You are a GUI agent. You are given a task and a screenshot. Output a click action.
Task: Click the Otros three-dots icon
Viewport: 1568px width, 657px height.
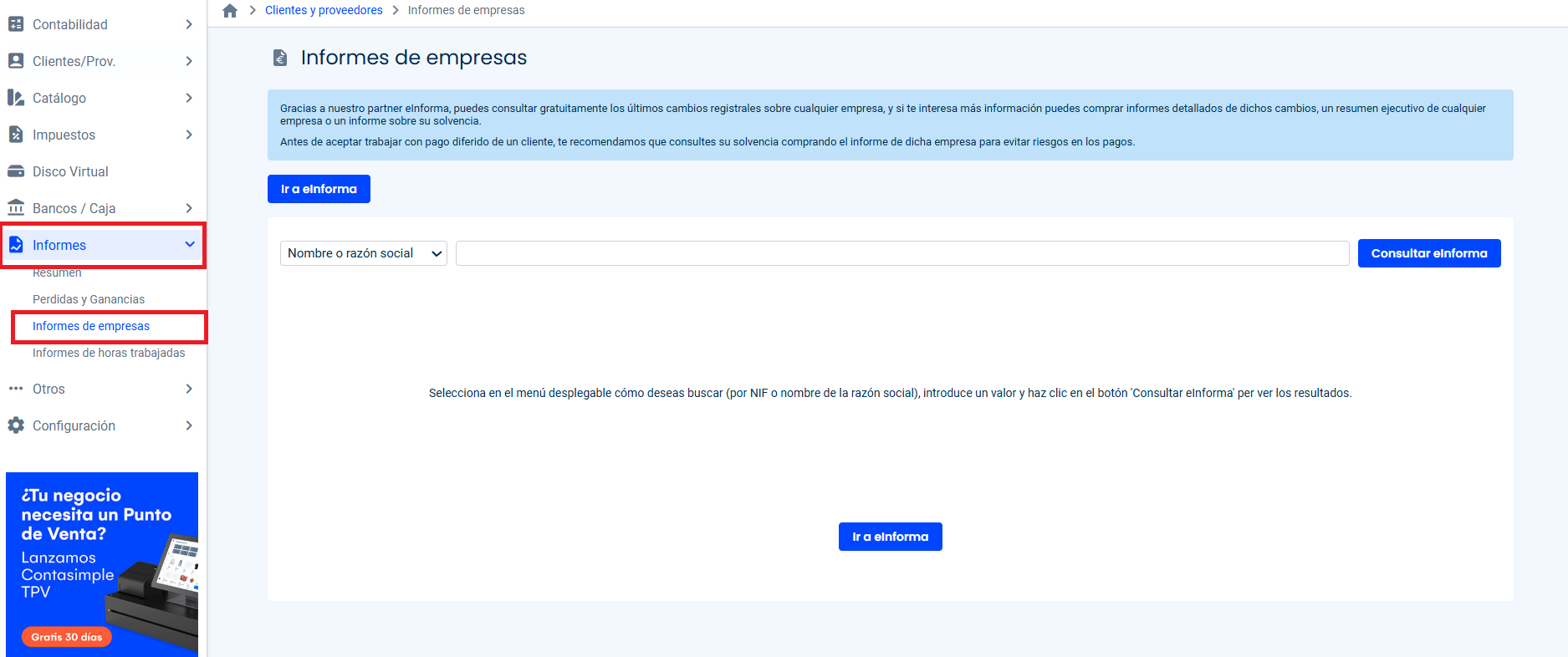click(16, 389)
